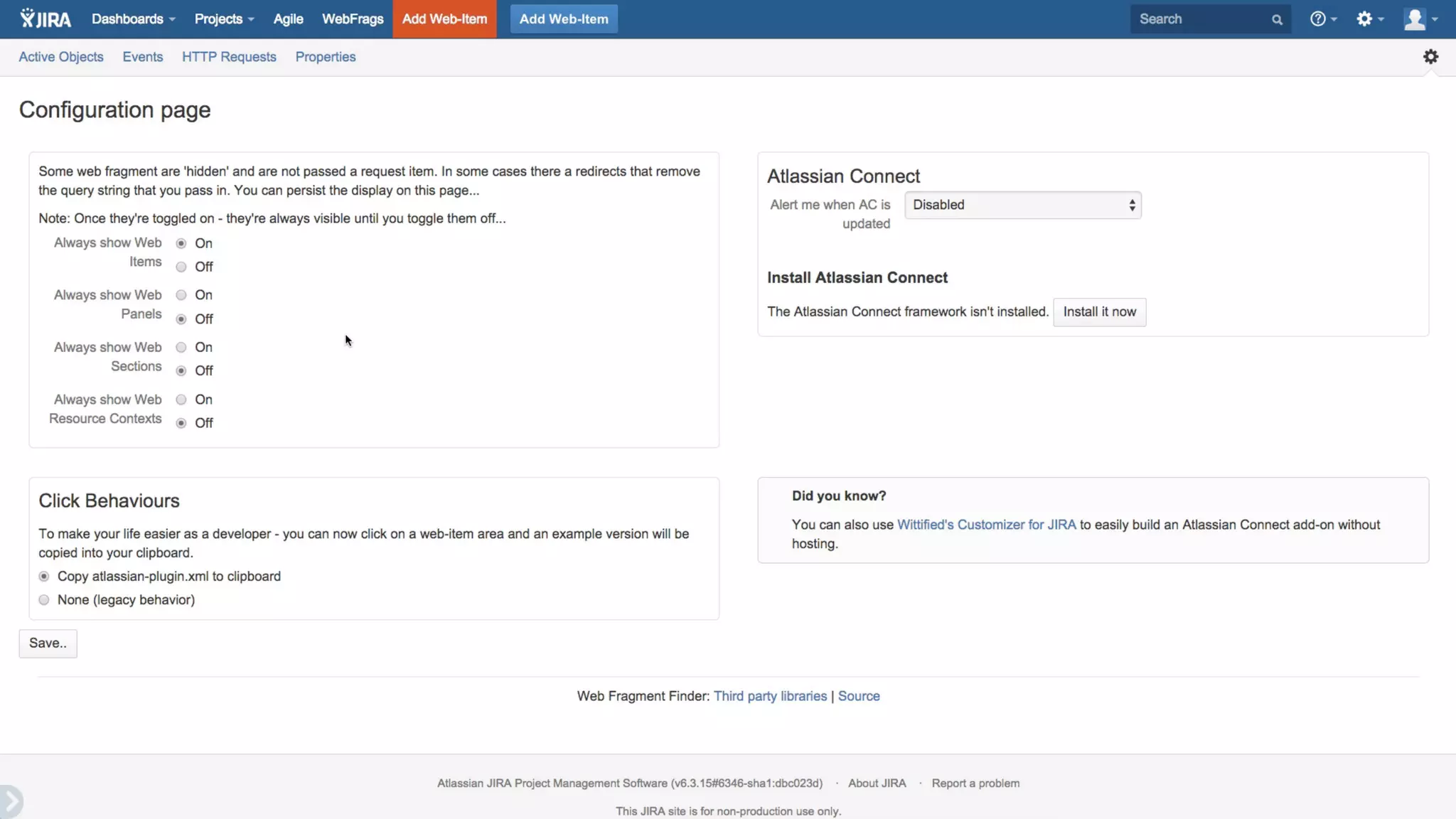Viewport: 1456px width, 819px height.
Task: Turn on Always show Web Panels
Action: point(181,295)
